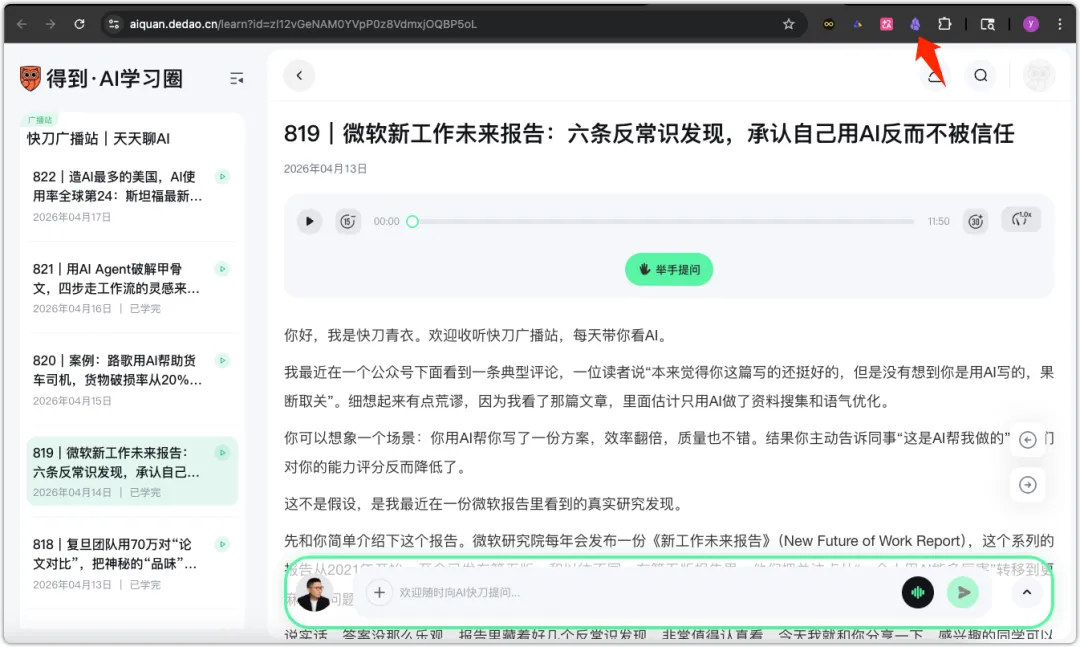Open the infinity-symbol browser extension
Image resolution: width=1080 pixels, height=647 pixels.
pyautogui.click(x=829, y=24)
